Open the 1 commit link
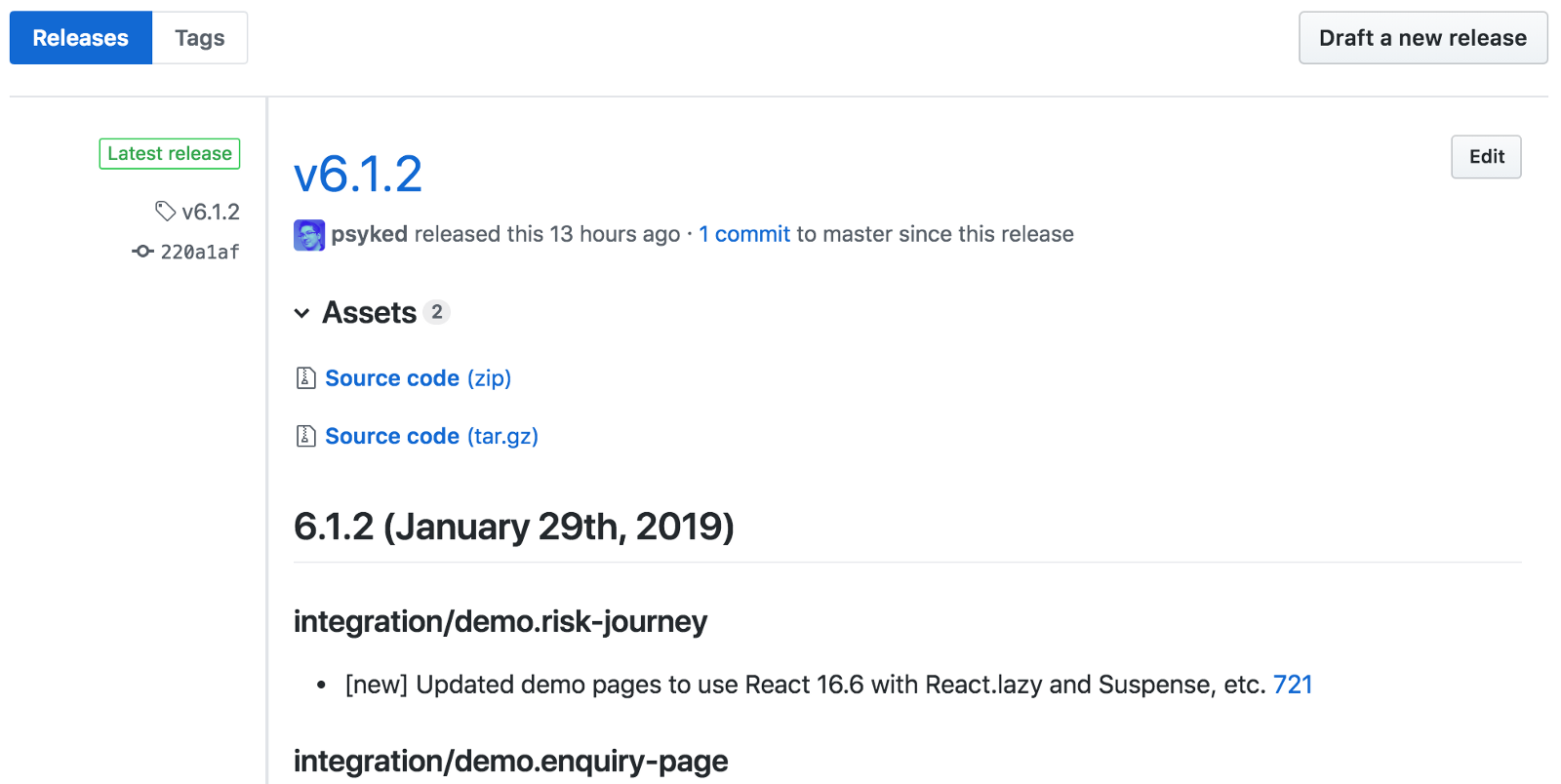Screen dimensions: 1561x784 (744, 234)
